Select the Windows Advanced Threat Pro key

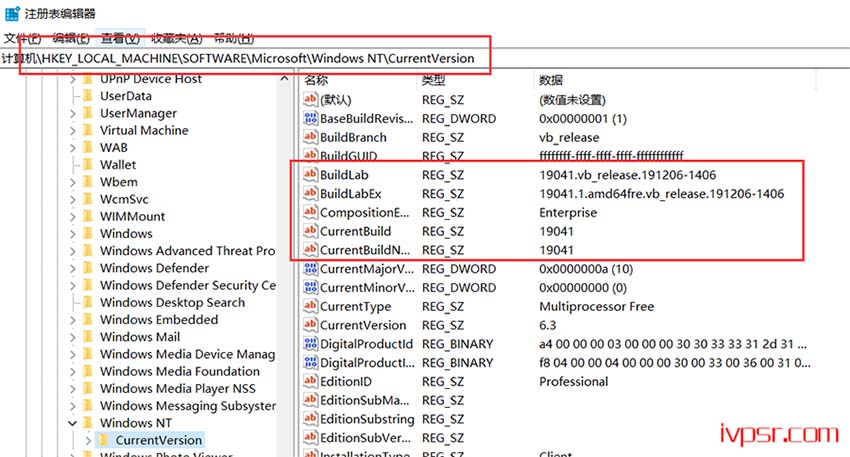(188, 250)
